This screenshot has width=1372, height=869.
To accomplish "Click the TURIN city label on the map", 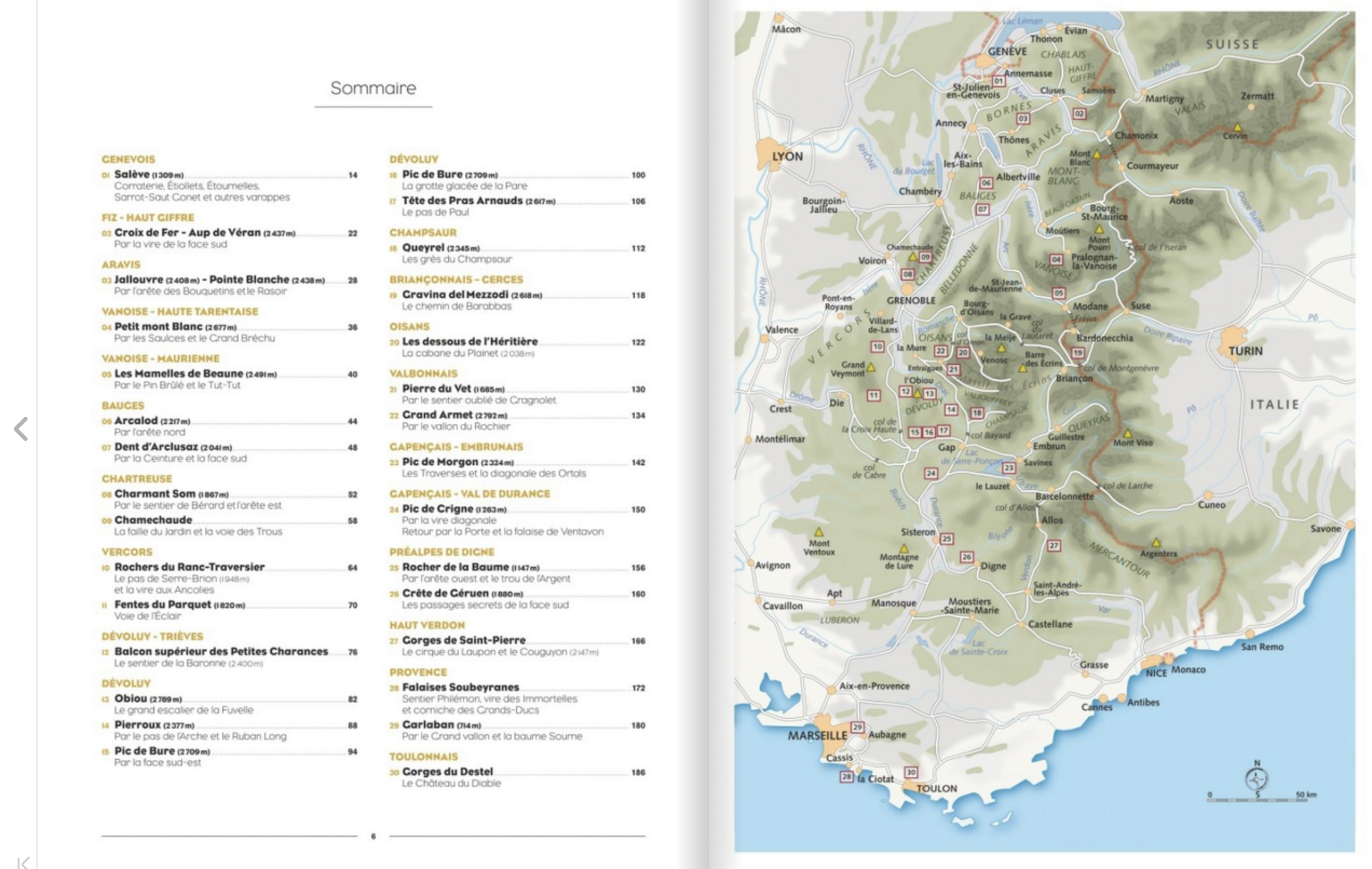I will point(1245,351).
